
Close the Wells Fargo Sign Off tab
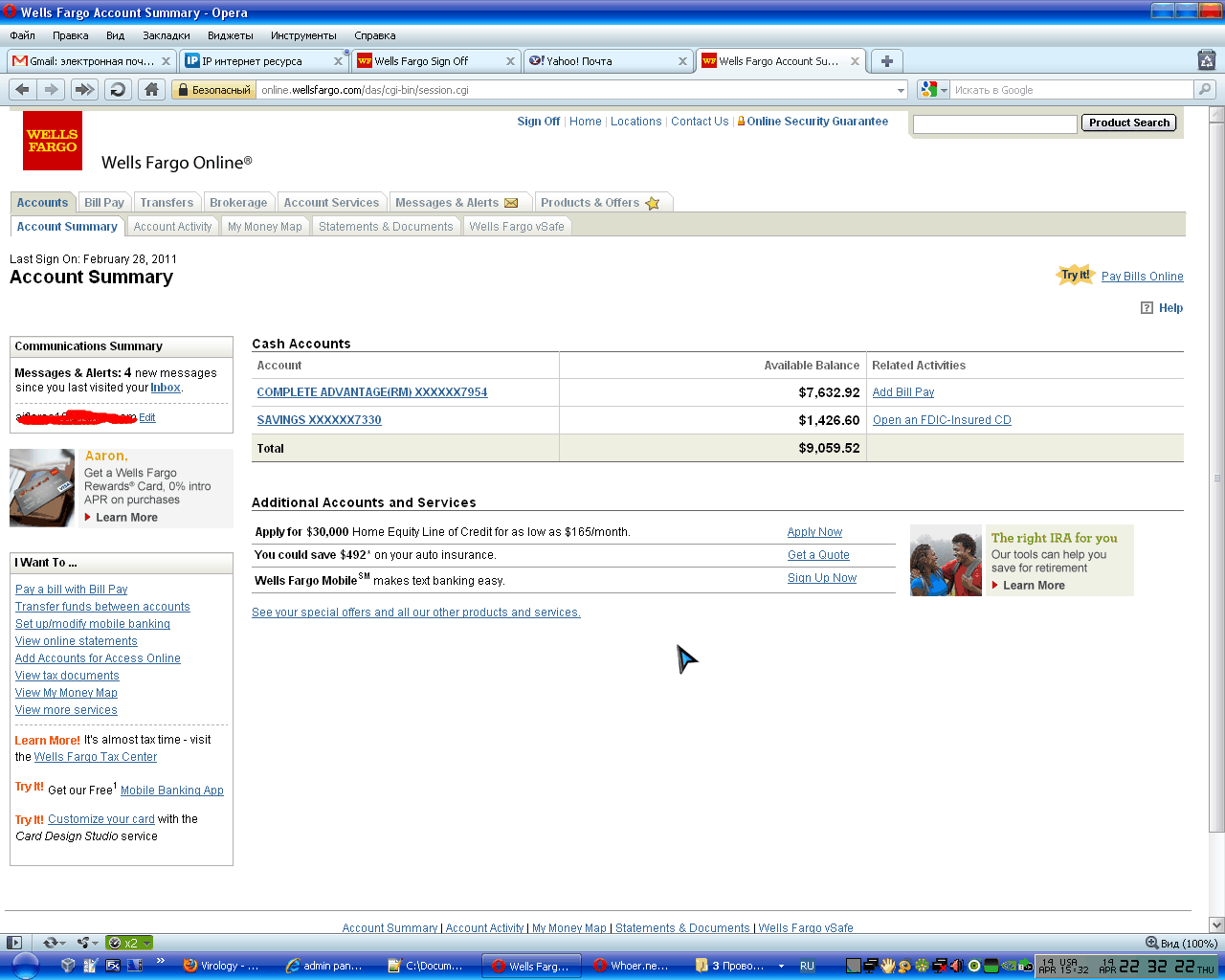(x=510, y=61)
